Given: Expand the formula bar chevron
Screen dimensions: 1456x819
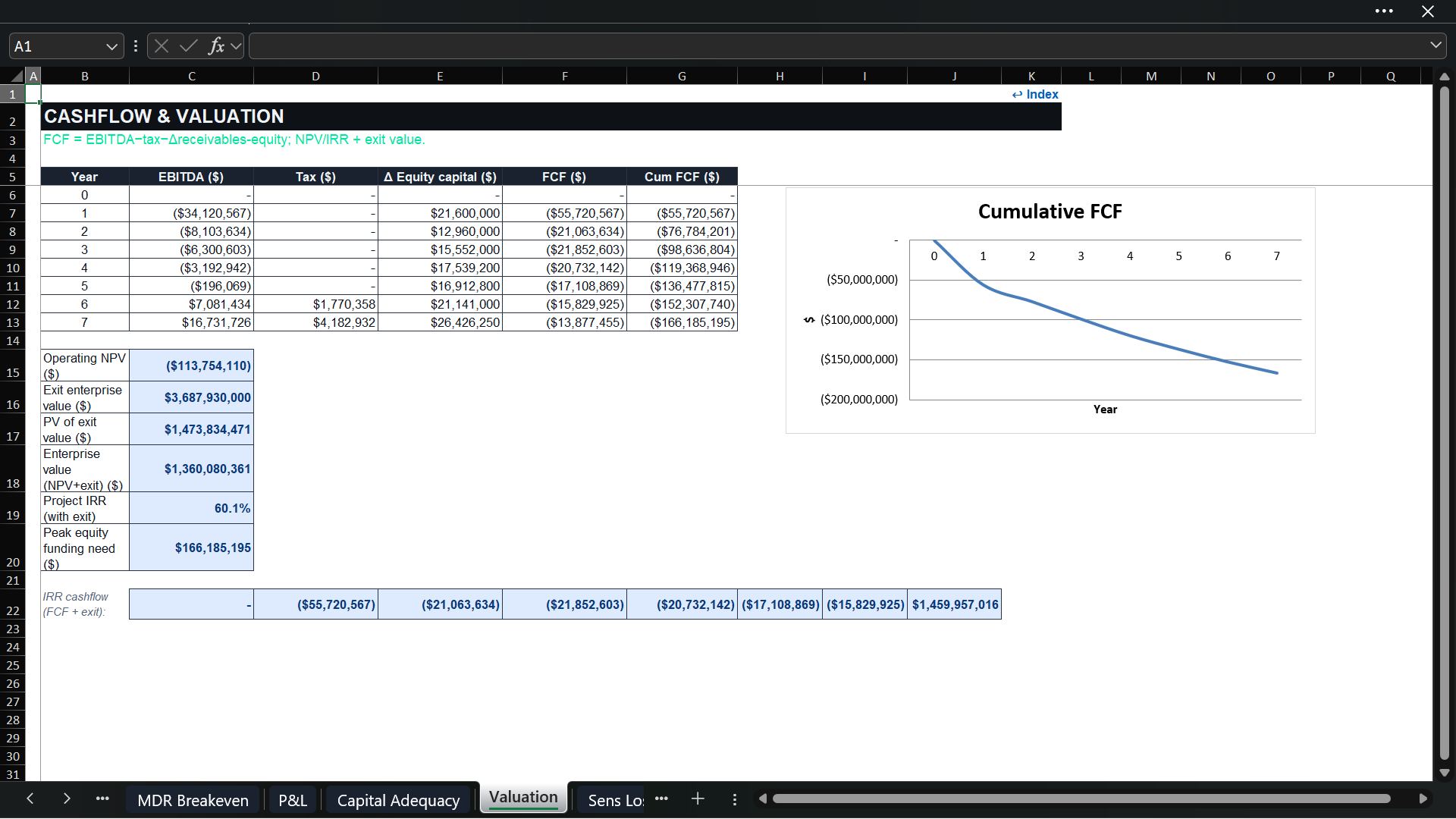Looking at the screenshot, I should 1436,45.
